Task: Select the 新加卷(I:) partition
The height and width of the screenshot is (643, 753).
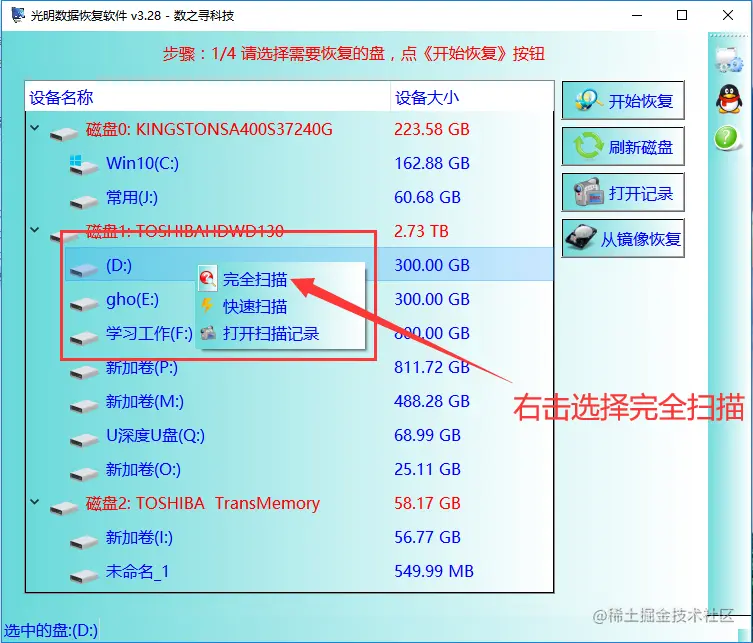Action: (139, 537)
